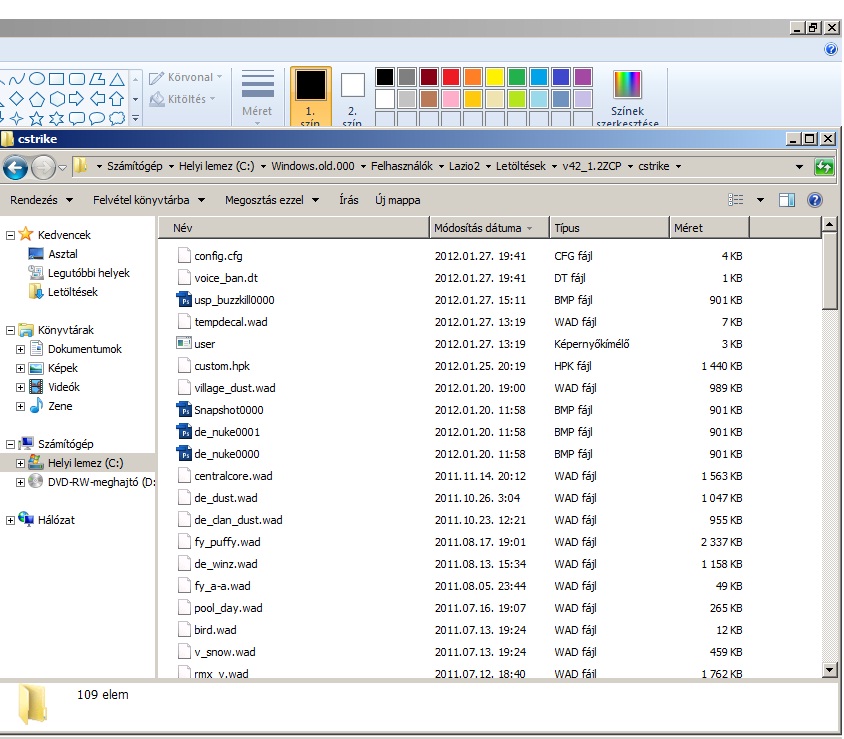This screenshot has width=844, height=739.
Task: Open the Körvonal outline dropdown in Paint
Action: (186, 78)
